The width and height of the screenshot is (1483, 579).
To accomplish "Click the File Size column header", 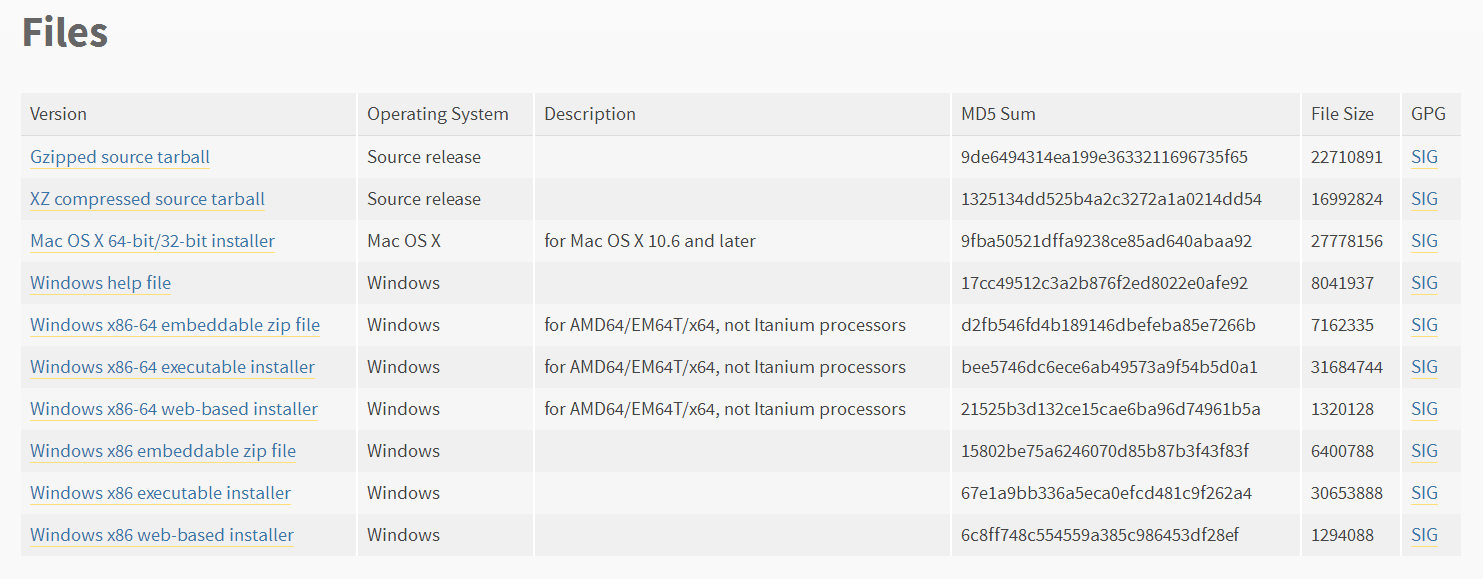I will (x=1342, y=114).
